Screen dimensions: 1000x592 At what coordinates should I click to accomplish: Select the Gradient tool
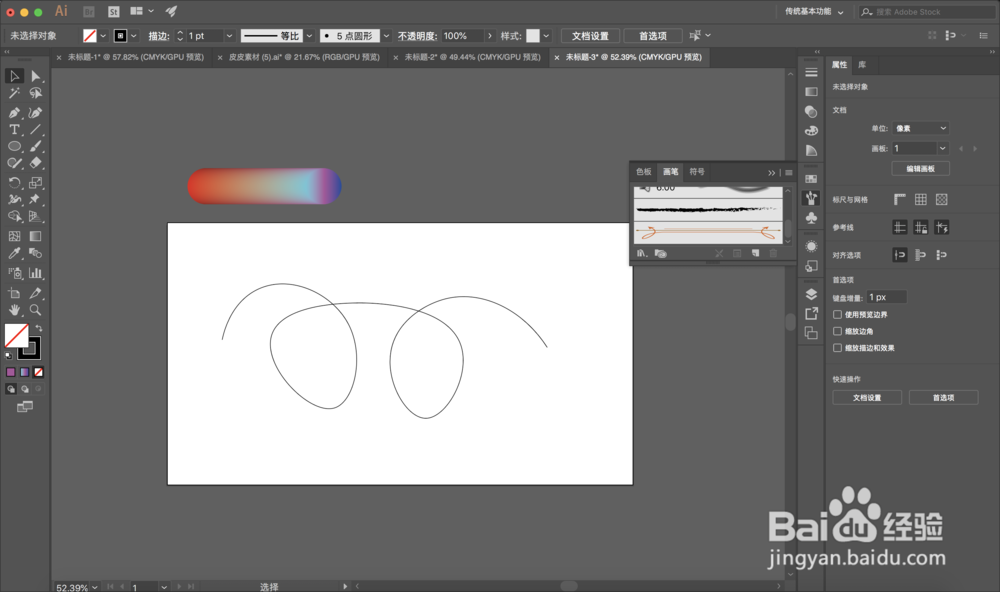(36, 236)
